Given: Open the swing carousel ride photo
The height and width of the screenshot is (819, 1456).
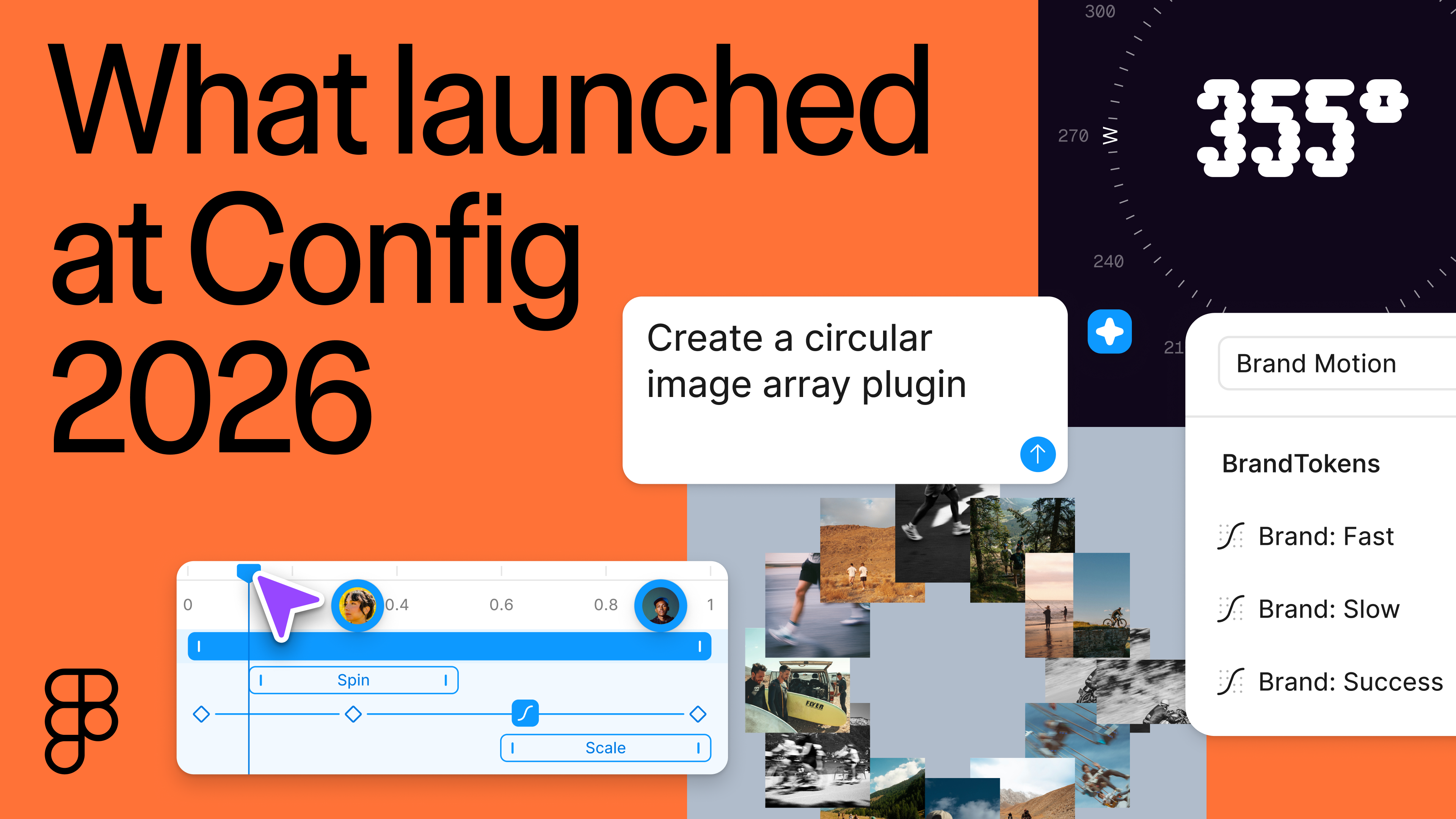Looking at the screenshot, I should [1077, 755].
